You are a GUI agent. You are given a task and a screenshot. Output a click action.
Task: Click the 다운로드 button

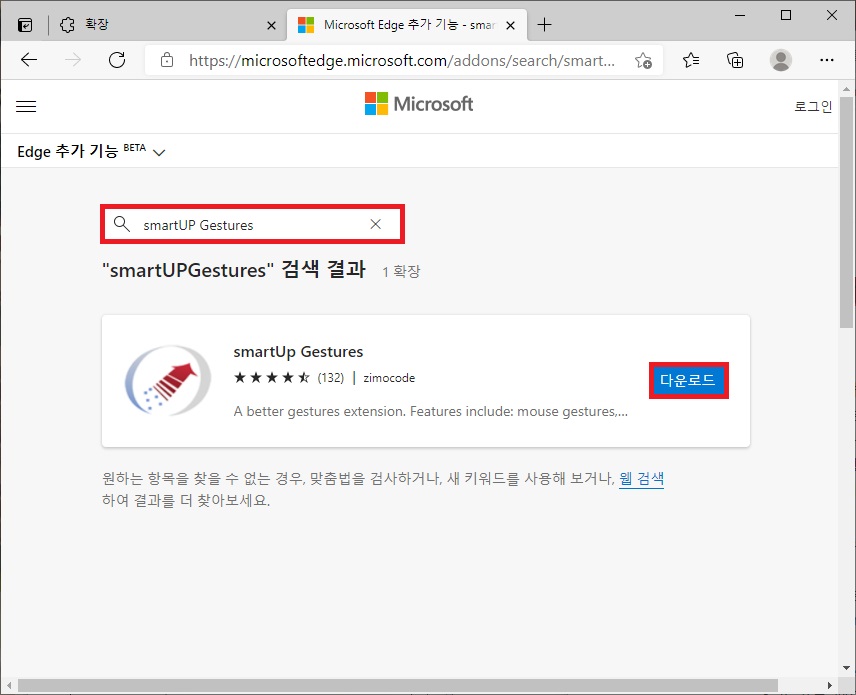tap(688, 380)
